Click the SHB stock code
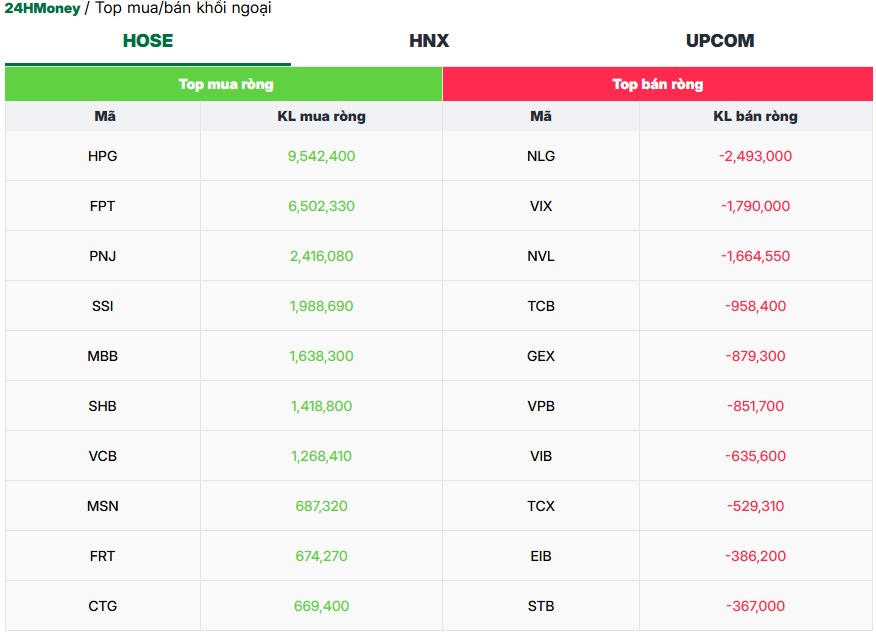Viewport: 876px width, 634px height. click(103, 406)
